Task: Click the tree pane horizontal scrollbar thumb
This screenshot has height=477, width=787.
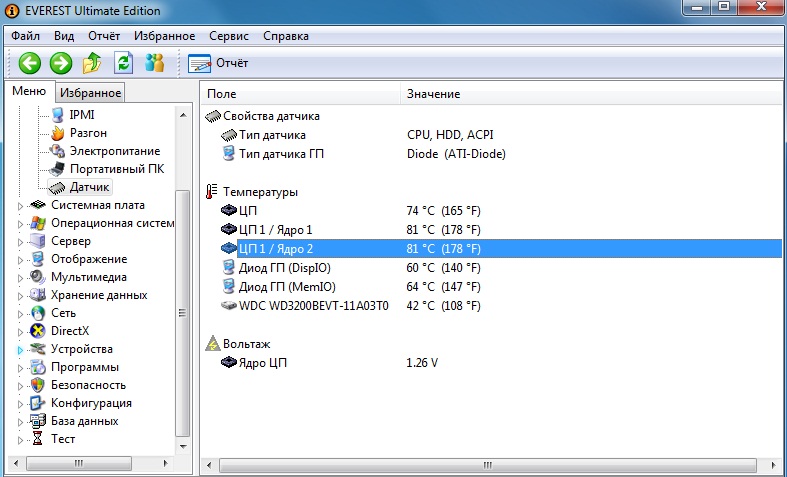Action: click(x=79, y=463)
